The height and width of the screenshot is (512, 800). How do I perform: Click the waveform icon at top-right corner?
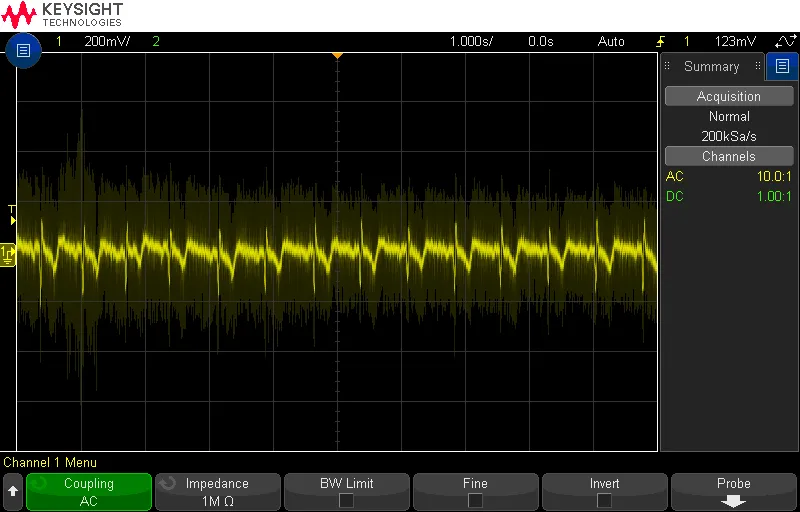[x=785, y=41]
